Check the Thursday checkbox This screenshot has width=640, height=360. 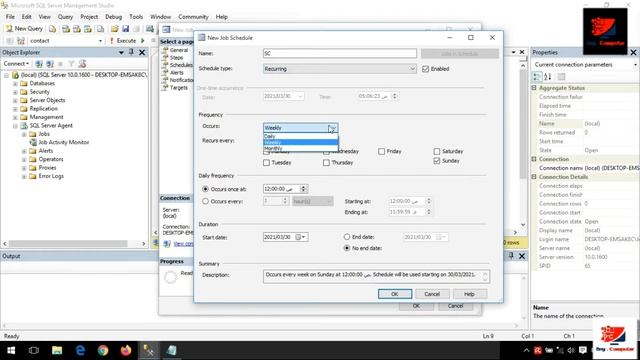pos(326,163)
